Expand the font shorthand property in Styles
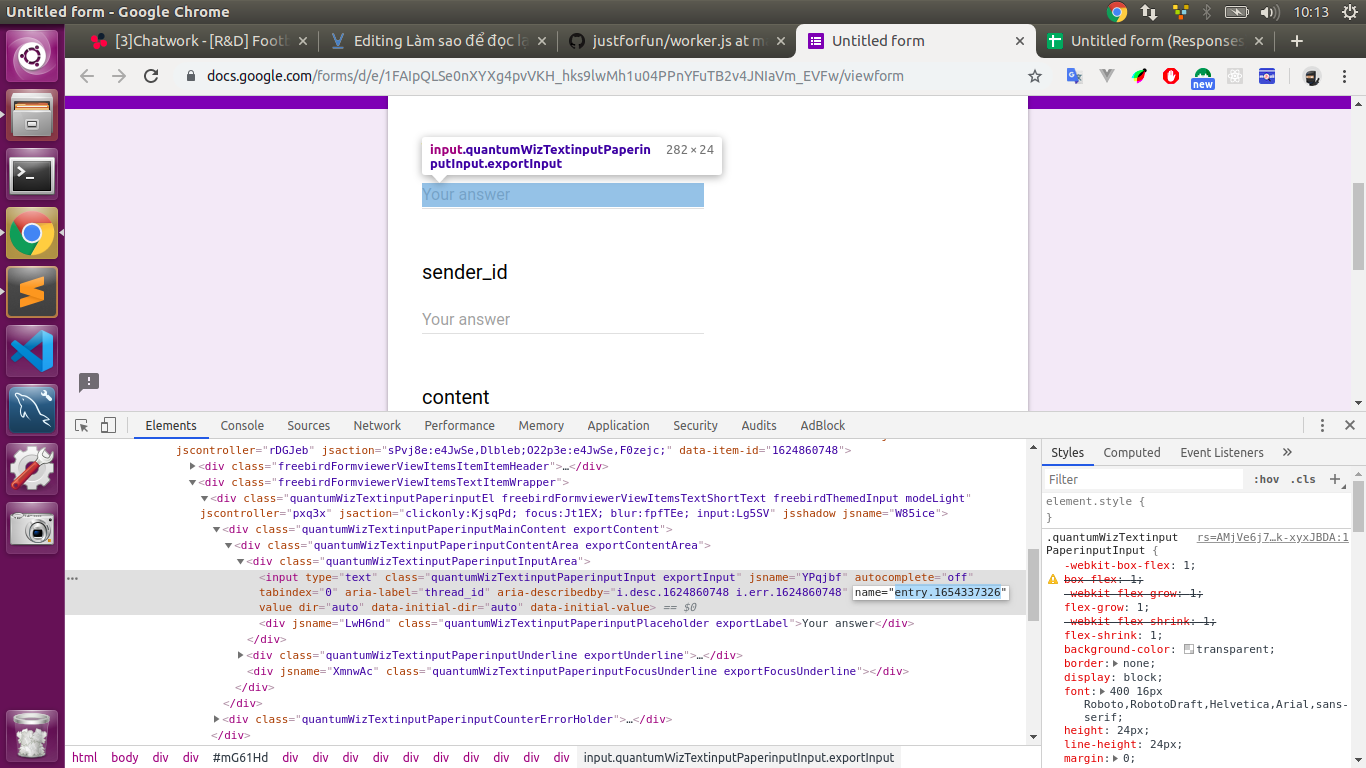The width and height of the screenshot is (1366, 768). 1103,691
